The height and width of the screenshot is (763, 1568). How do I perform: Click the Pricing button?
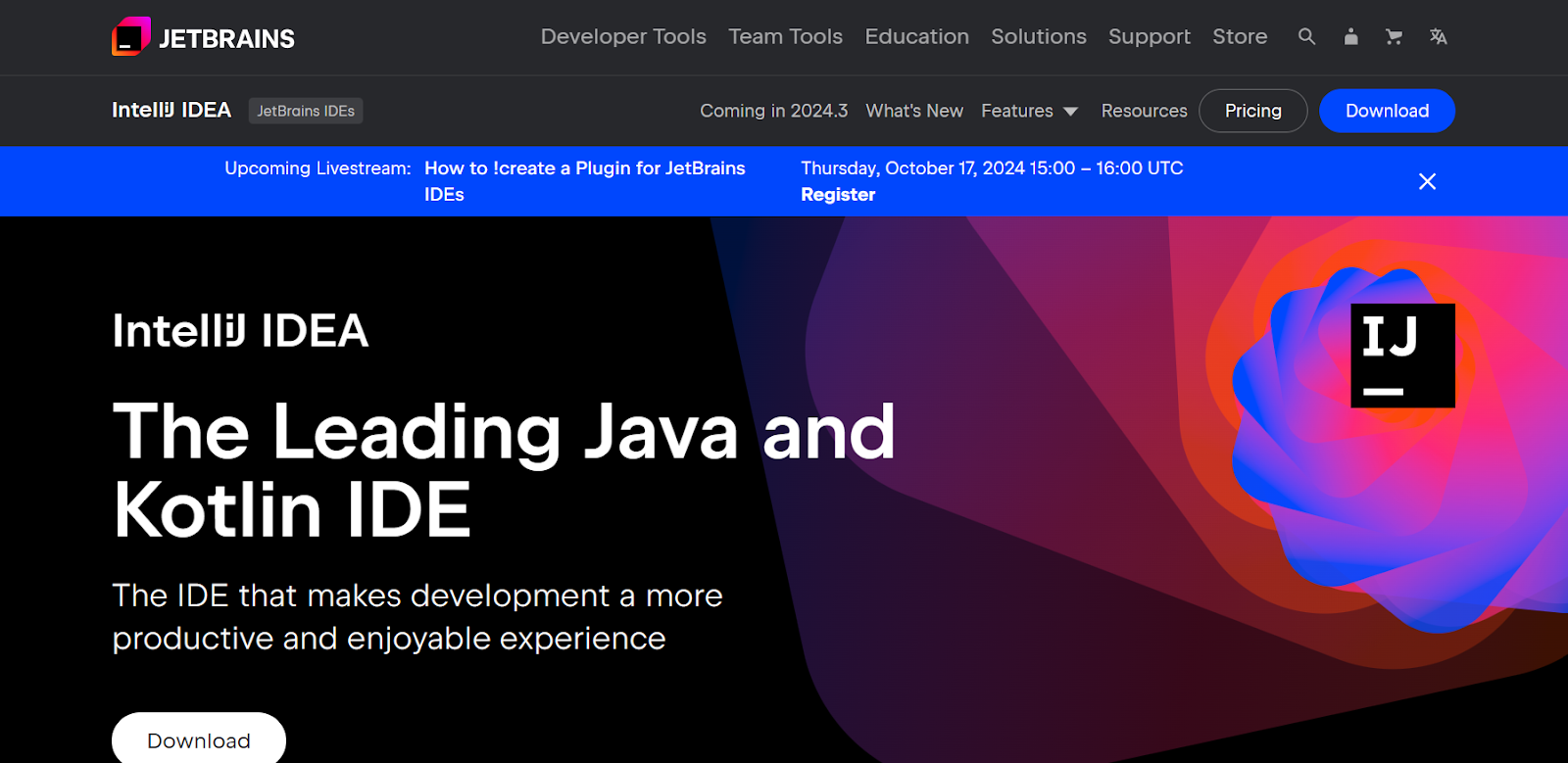point(1252,111)
